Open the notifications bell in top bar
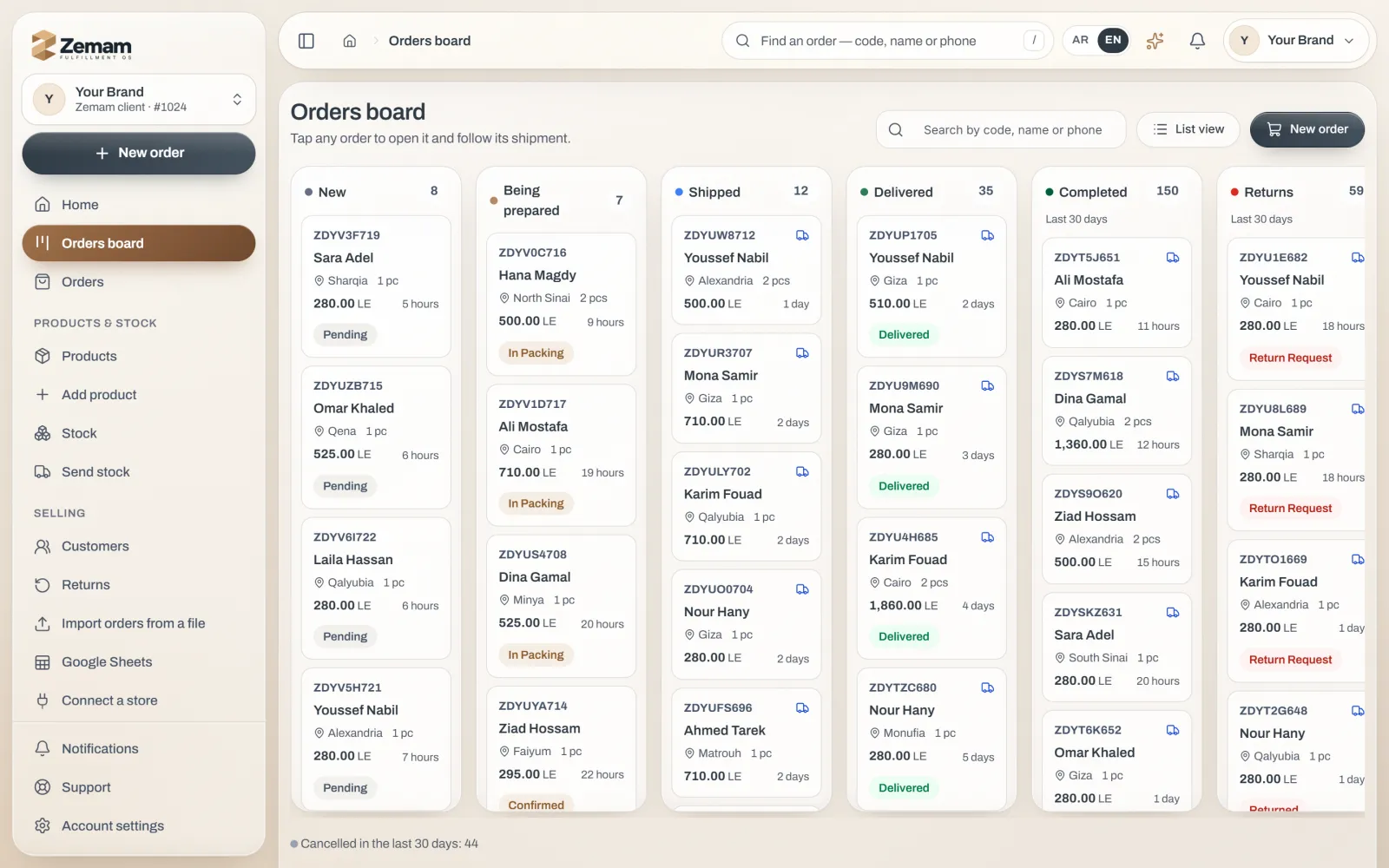Viewport: 1389px width, 868px height. coord(1197,41)
